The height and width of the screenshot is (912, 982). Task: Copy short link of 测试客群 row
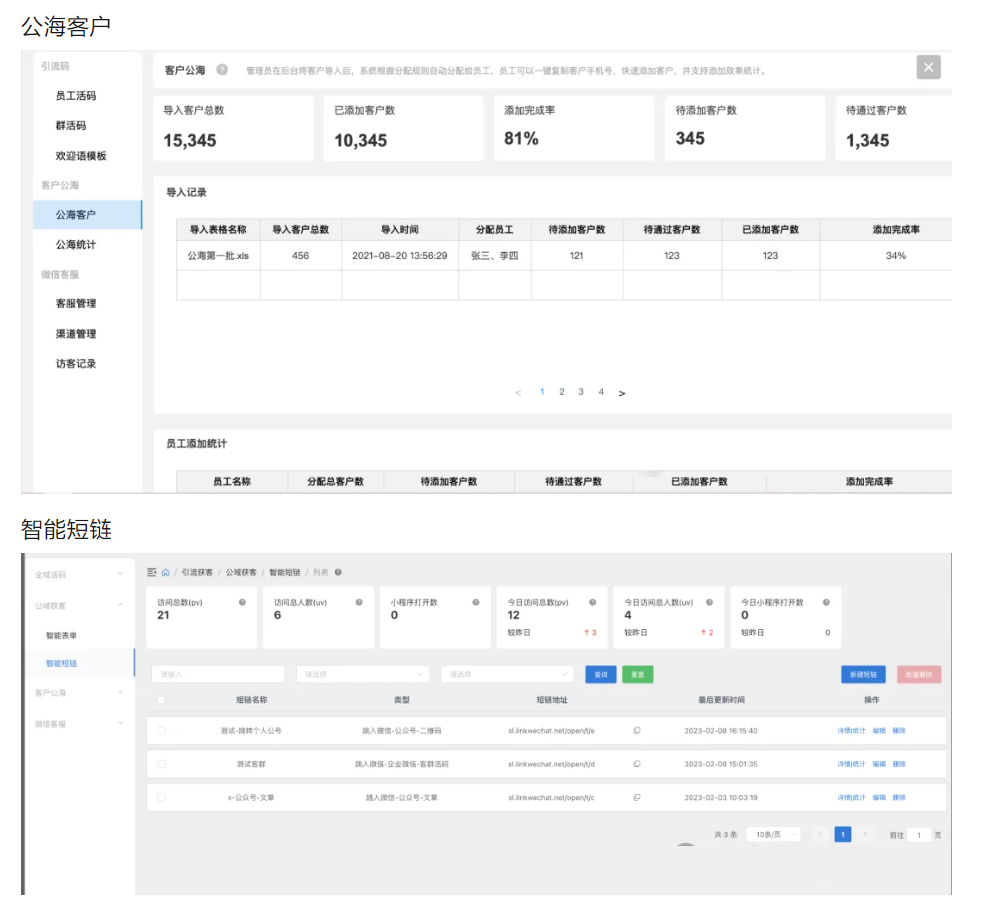pos(637,764)
